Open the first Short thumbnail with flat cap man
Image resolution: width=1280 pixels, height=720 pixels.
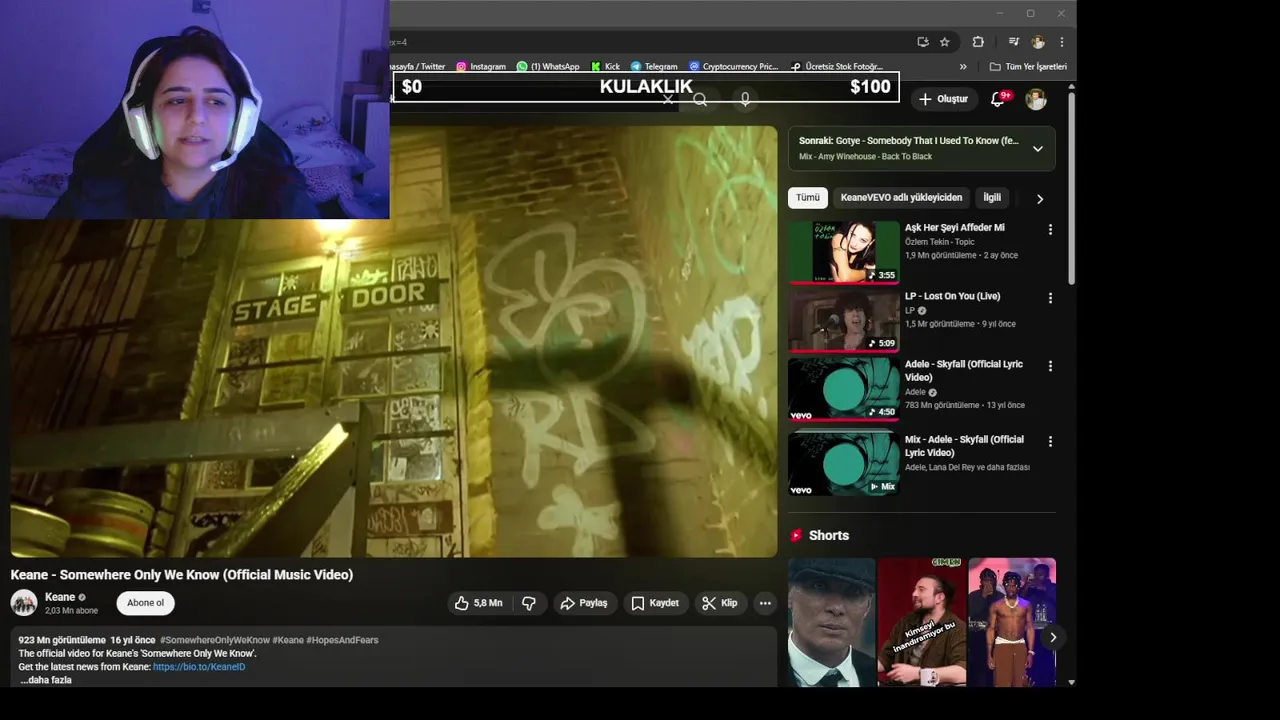(831, 622)
